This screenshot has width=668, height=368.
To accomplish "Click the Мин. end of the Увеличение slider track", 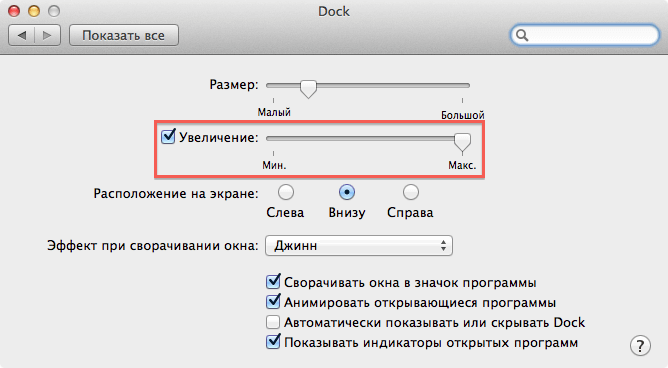I will tap(274, 139).
